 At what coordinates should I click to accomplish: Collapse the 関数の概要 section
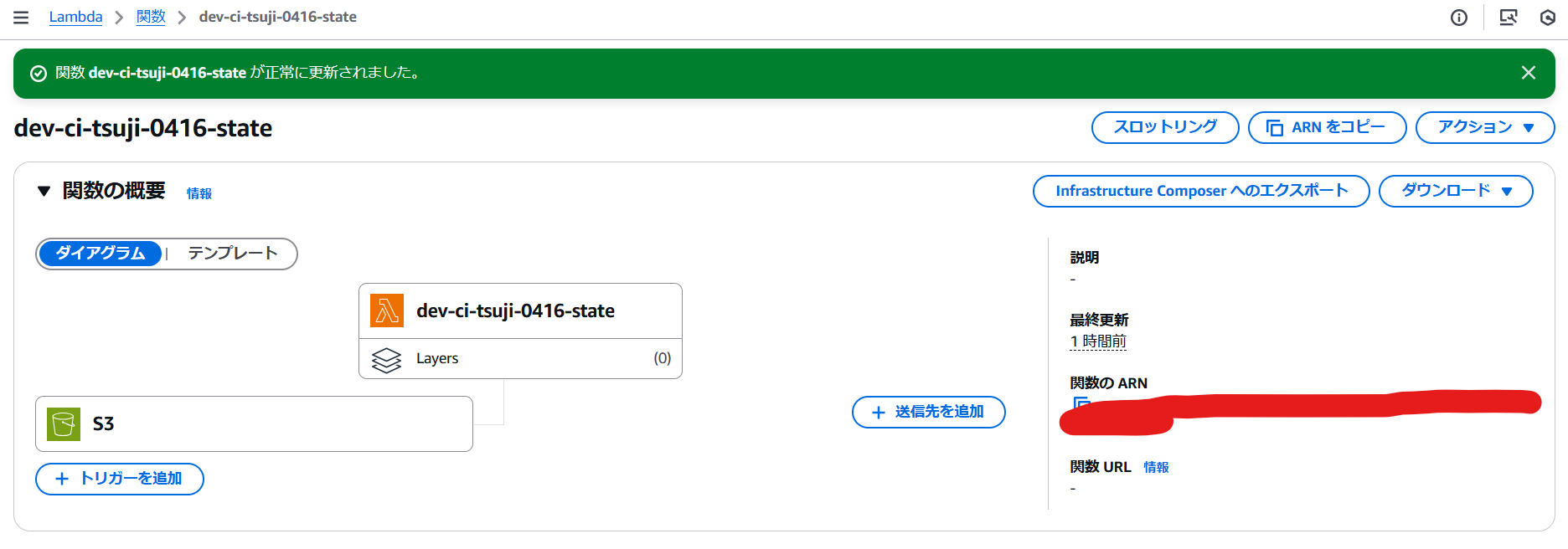click(x=44, y=192)
